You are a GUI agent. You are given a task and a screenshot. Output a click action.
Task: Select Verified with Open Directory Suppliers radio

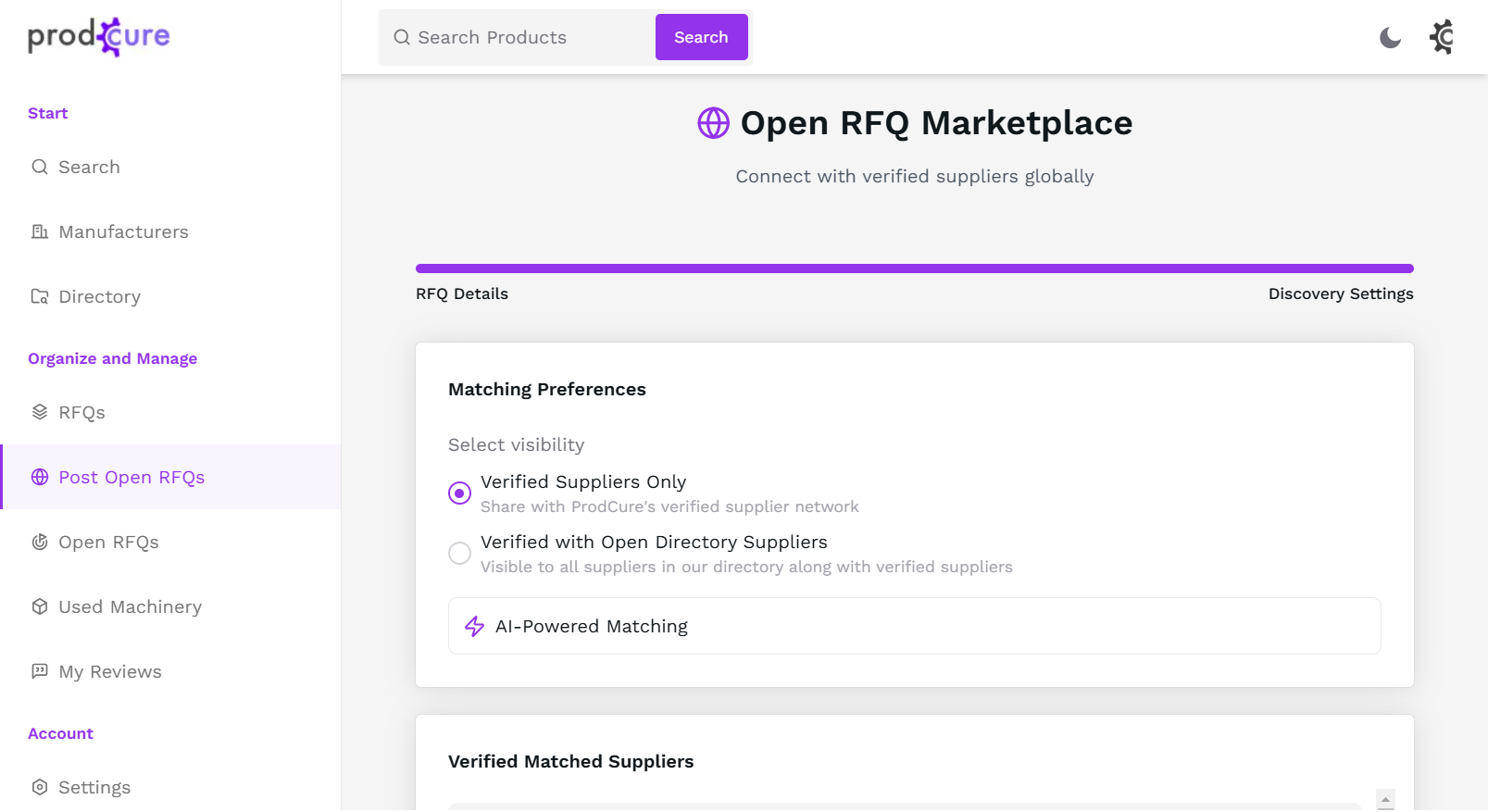[x=459, y=554]
